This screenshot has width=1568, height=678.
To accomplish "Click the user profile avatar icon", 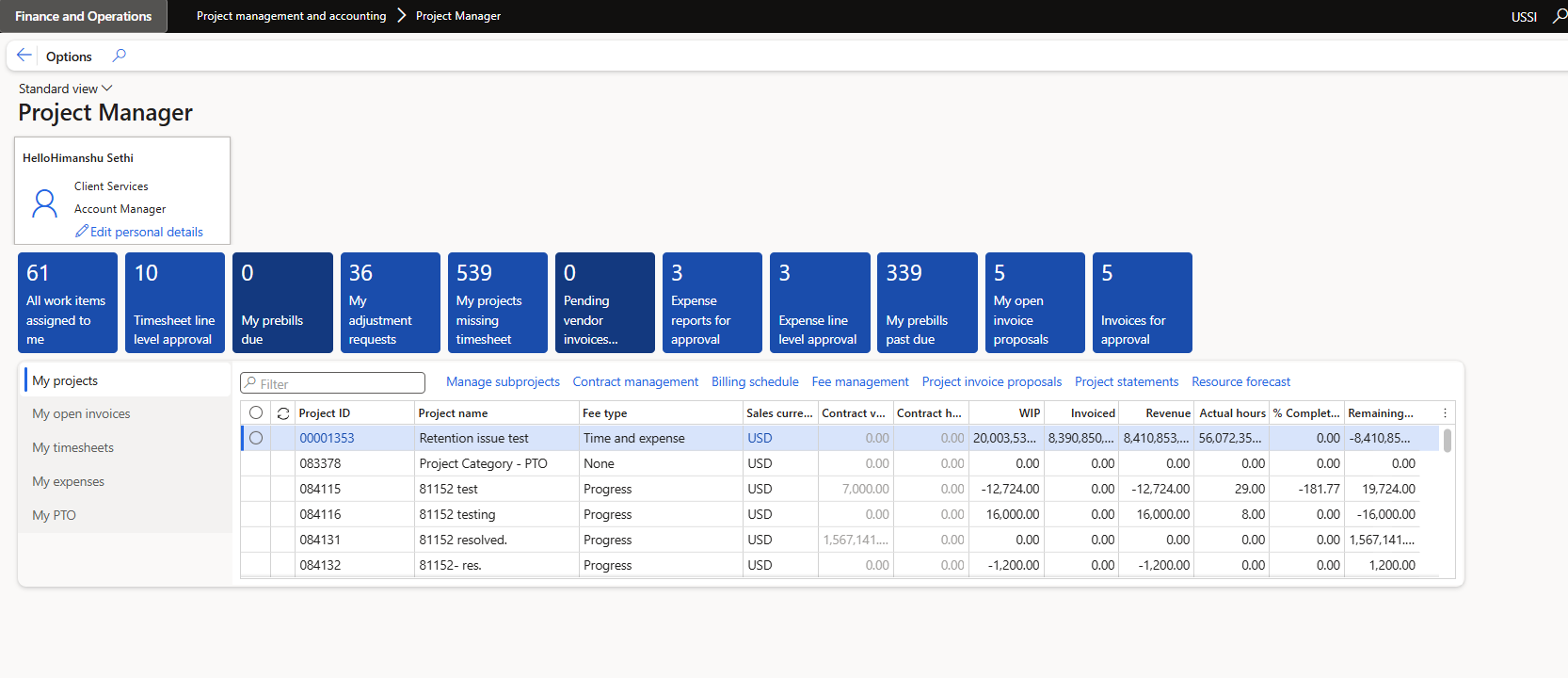I will point(44,203).
